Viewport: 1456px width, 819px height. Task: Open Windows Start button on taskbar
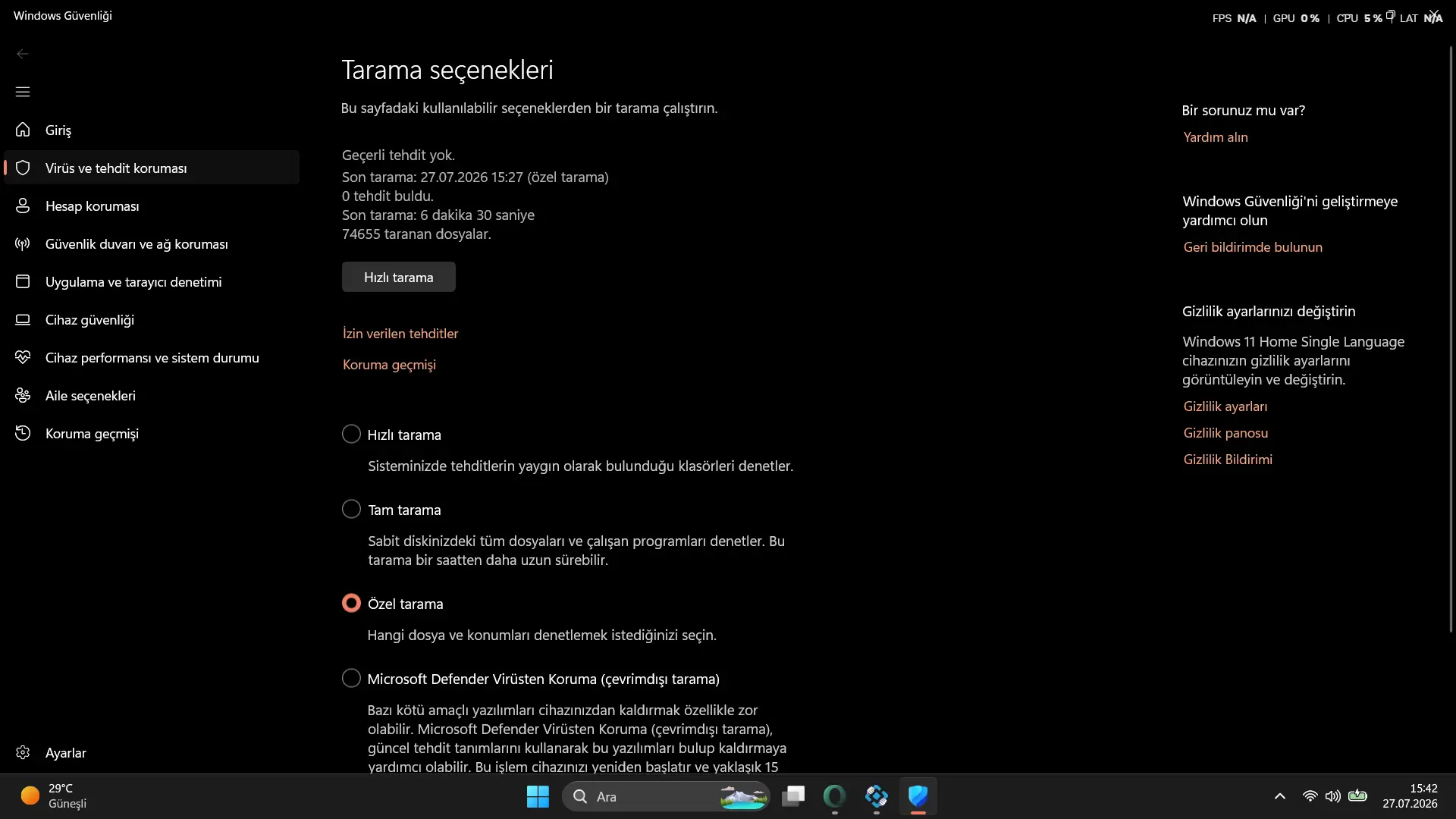538,796
